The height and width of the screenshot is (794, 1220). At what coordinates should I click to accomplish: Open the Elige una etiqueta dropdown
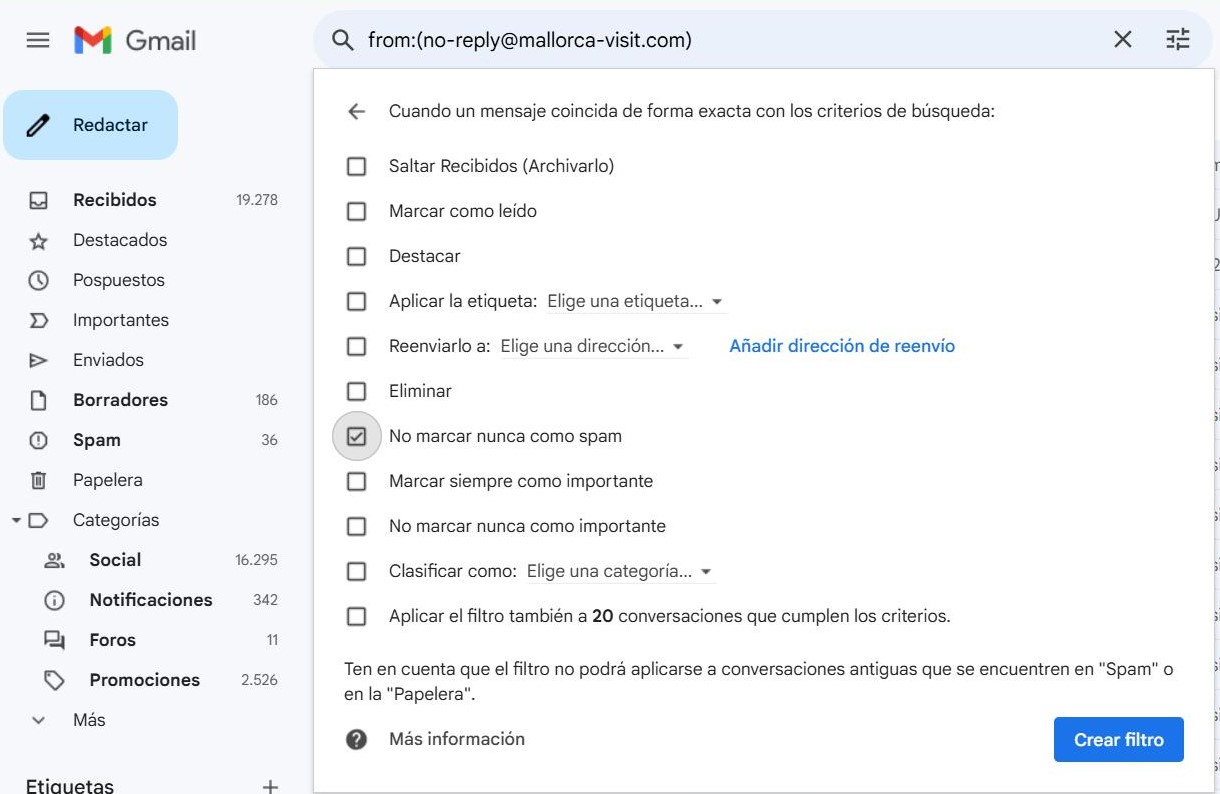[x=636, y=301]
